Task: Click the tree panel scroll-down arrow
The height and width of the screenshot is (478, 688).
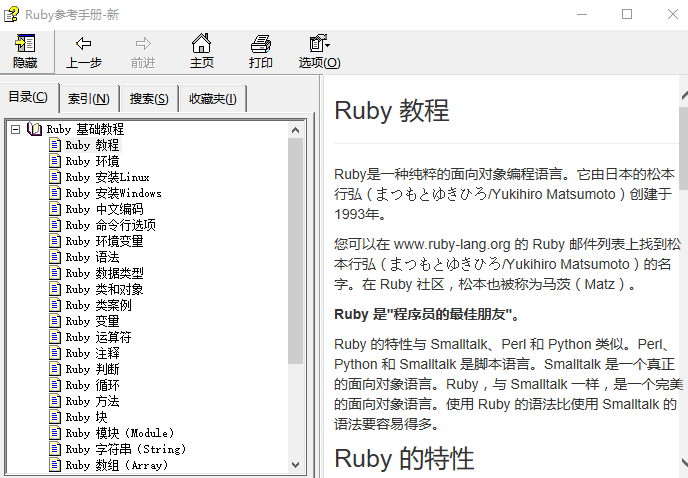Action: (296, 464)
